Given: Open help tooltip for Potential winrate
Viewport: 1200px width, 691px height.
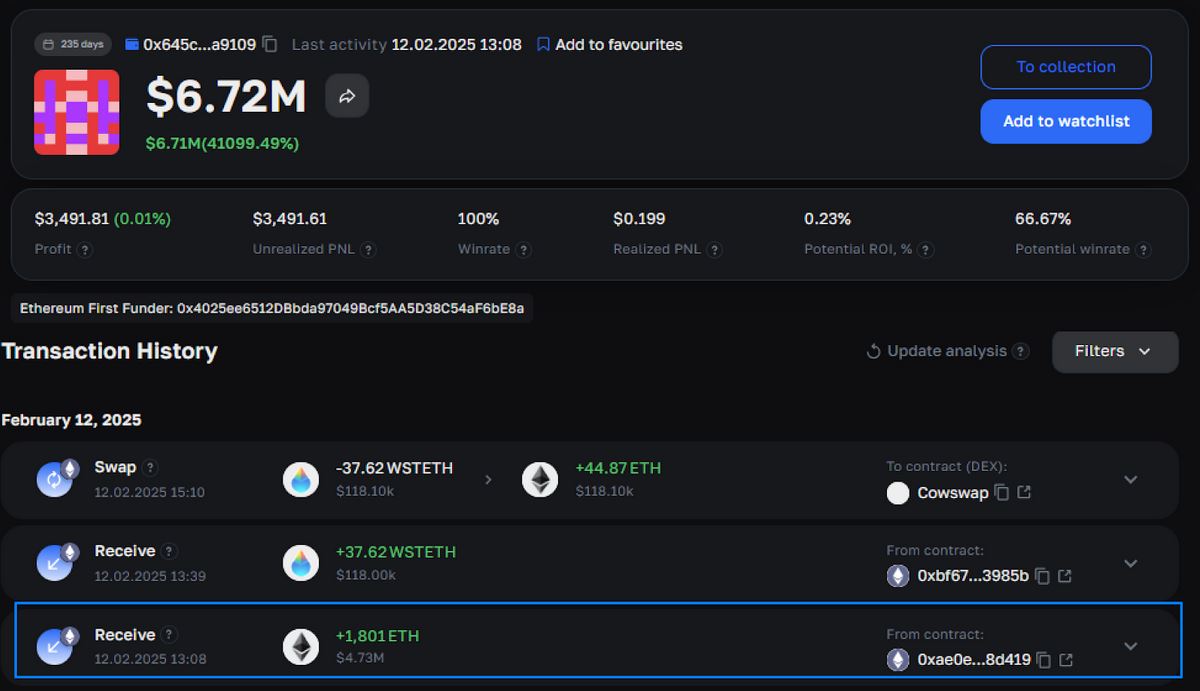Looking at the screenshot, I should (x=1143, y=249).
